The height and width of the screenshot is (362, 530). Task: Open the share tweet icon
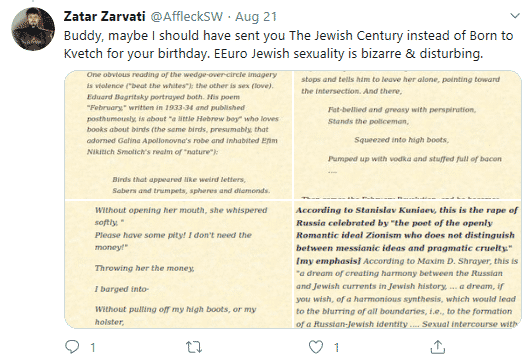pyautogui.click(x=438, y=347)
